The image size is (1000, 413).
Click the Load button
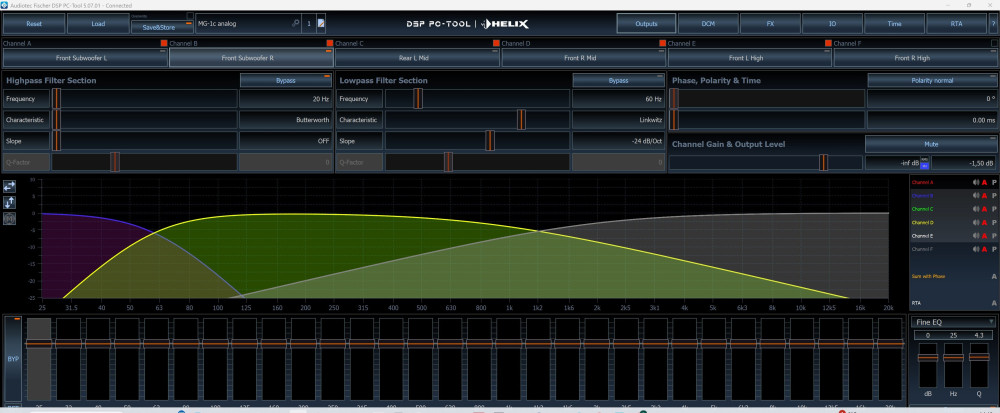coord(98,24)
